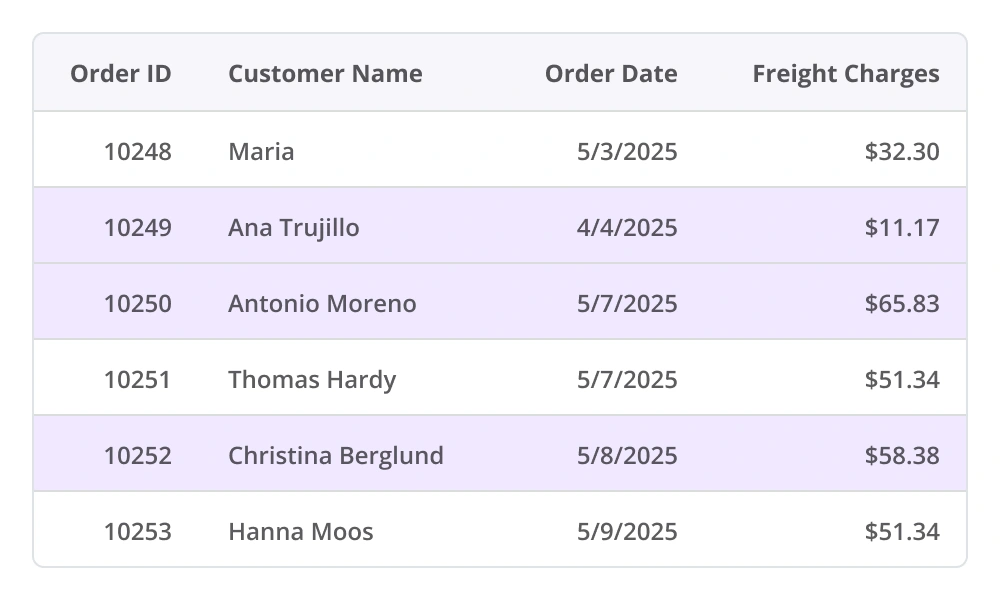Click the Order Date column header
The width and height of the screenshot is (1000, 600).
(x=610, y=74)
